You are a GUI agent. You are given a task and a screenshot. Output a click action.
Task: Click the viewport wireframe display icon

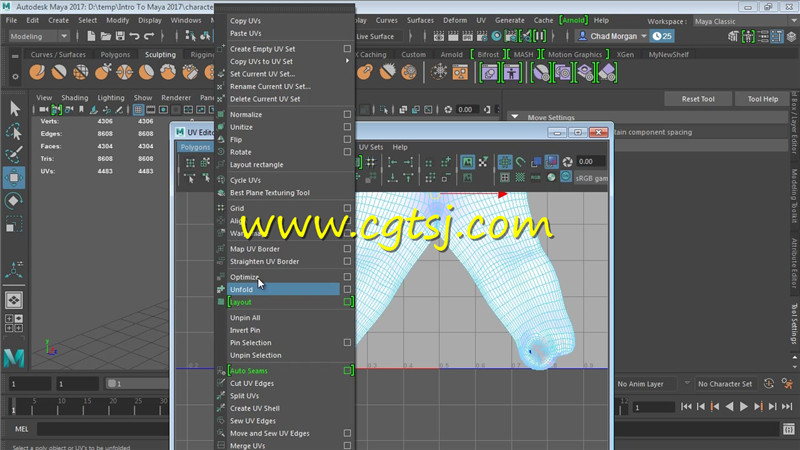138,110
